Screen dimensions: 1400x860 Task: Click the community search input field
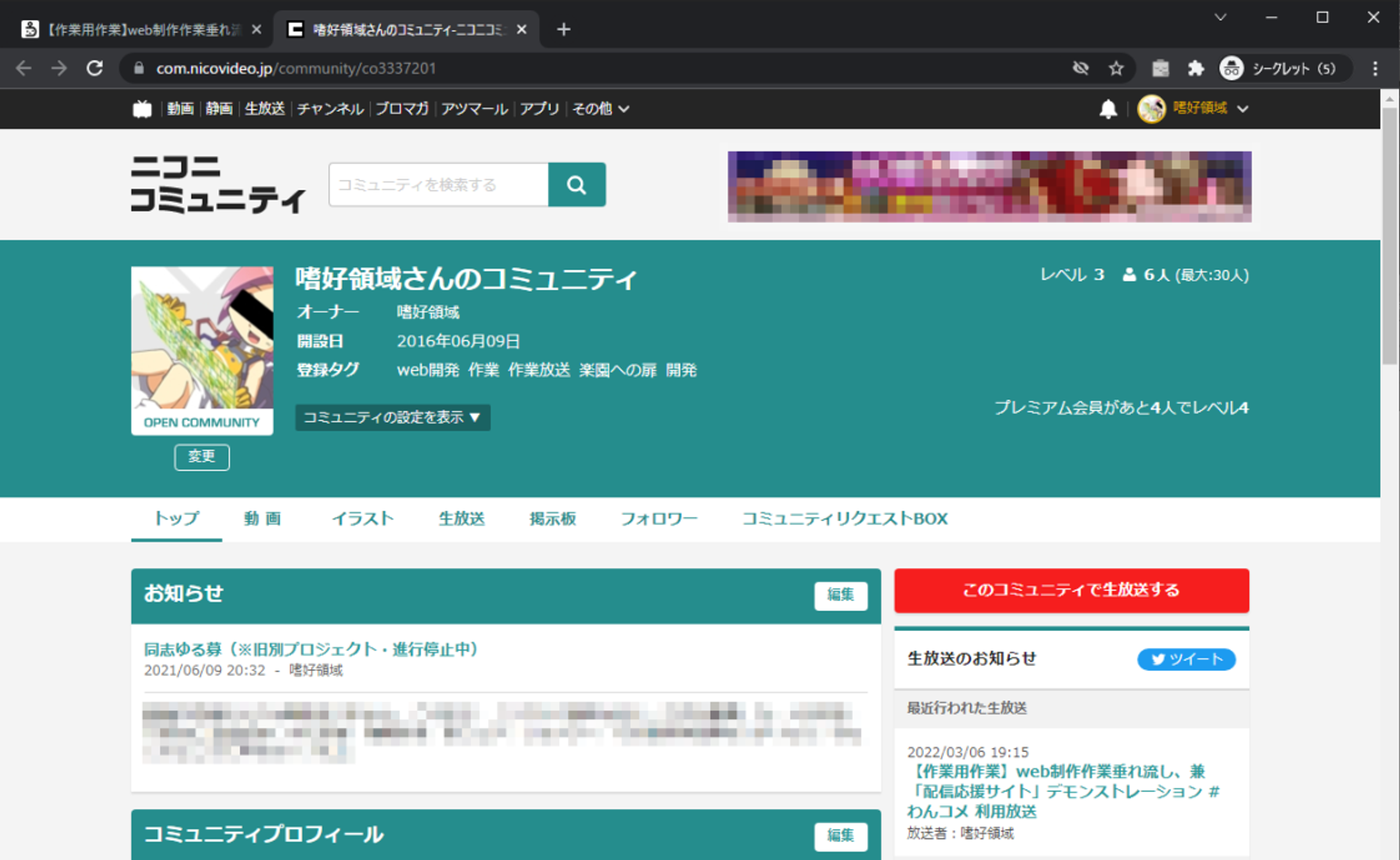click(x=438, y=185)
